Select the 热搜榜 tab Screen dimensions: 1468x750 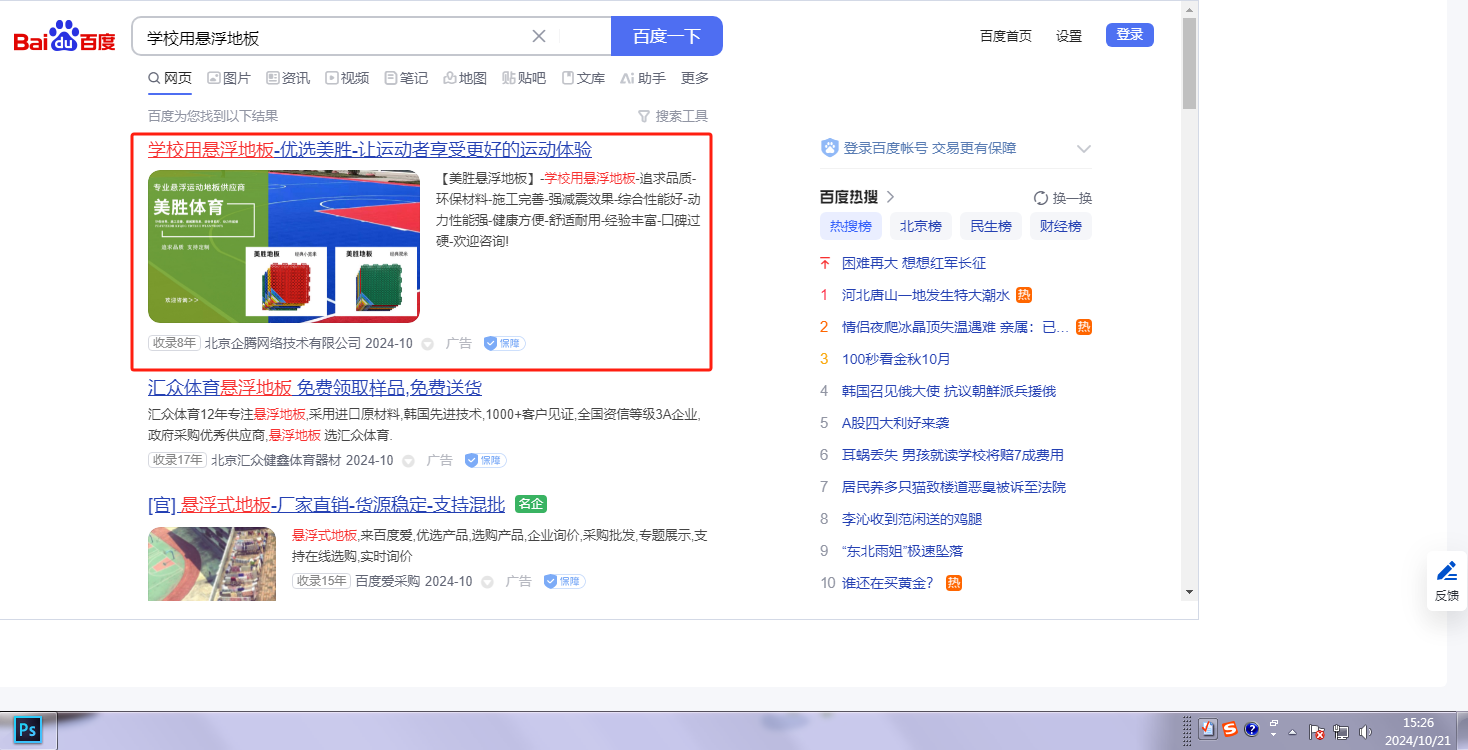pos(851,226)
